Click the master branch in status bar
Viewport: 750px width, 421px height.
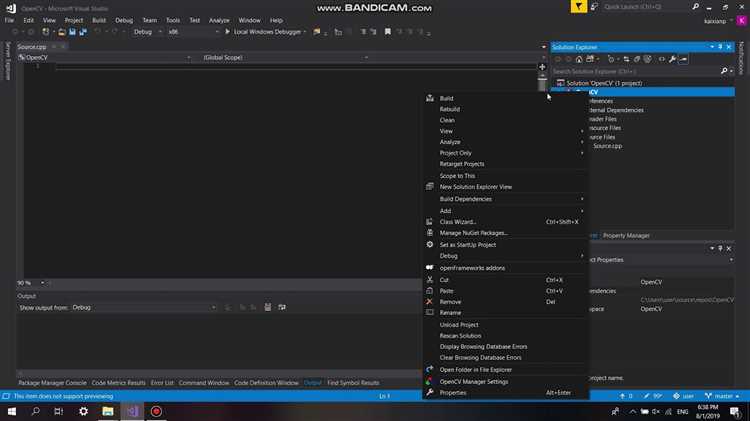tap(722, 396)
